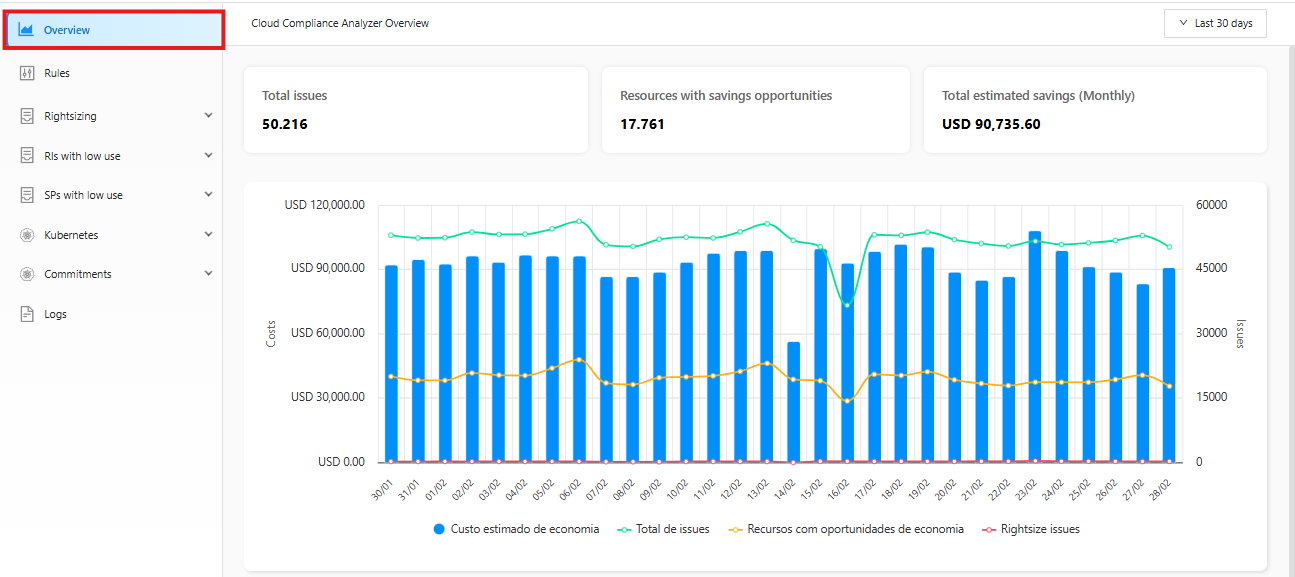
Task: Click the SPs with low use icon
Action: [x=27, y=195]
